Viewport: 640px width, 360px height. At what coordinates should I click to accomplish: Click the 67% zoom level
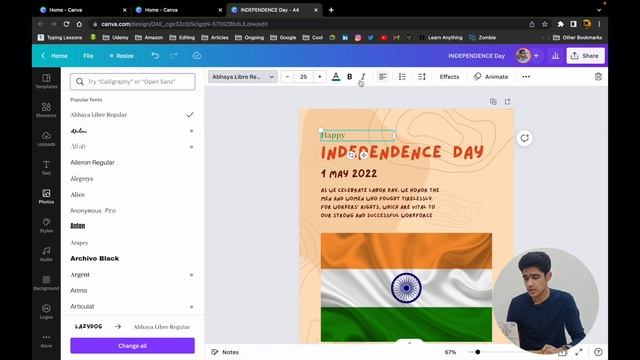coord(450,352)
